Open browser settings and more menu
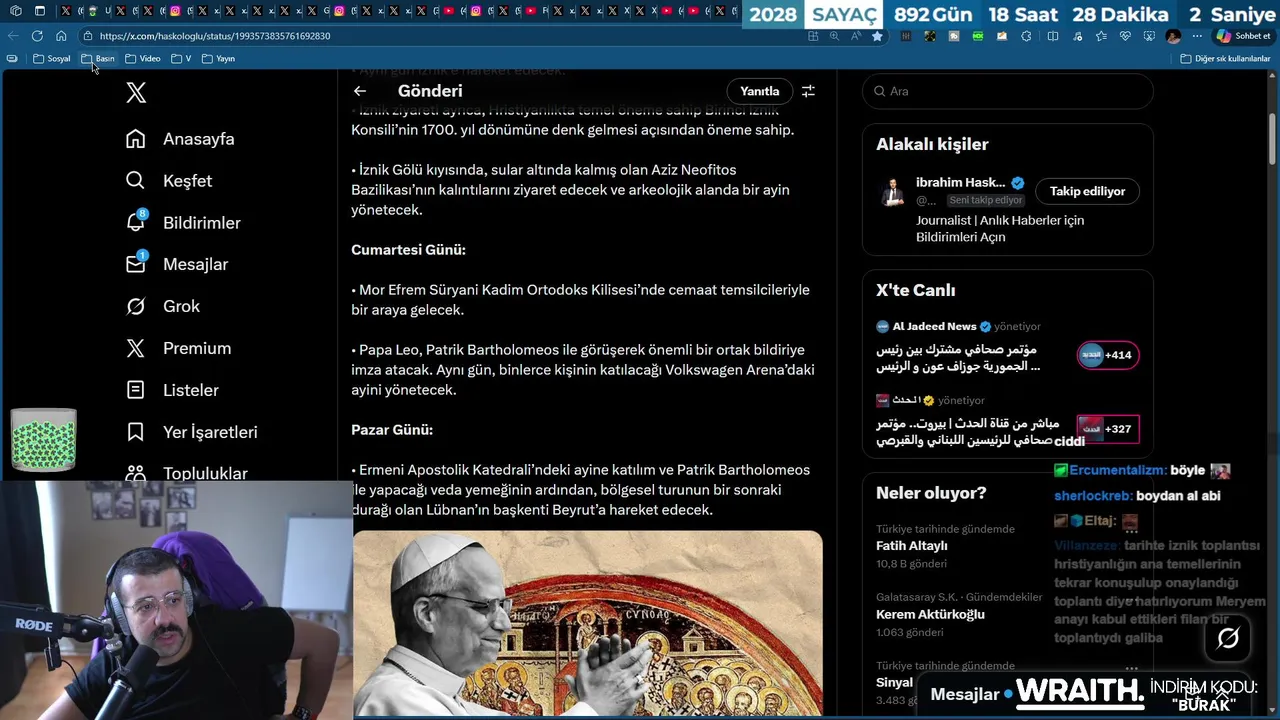1280x720 pixels. click(x=1197, y=36)
